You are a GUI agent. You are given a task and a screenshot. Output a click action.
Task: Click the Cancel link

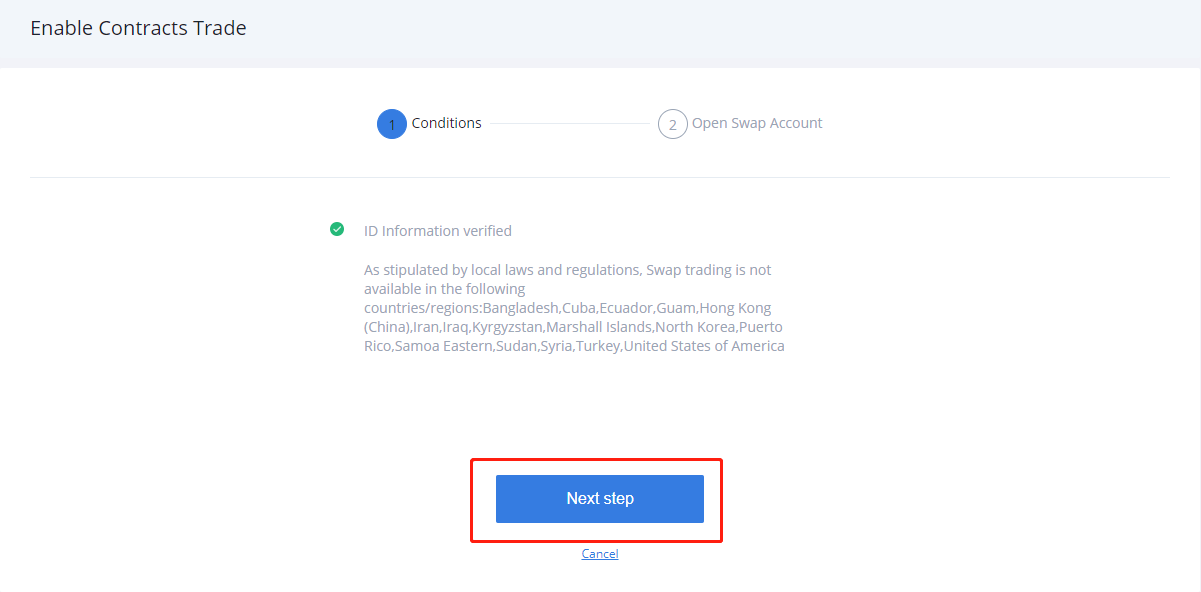(600, 553)
